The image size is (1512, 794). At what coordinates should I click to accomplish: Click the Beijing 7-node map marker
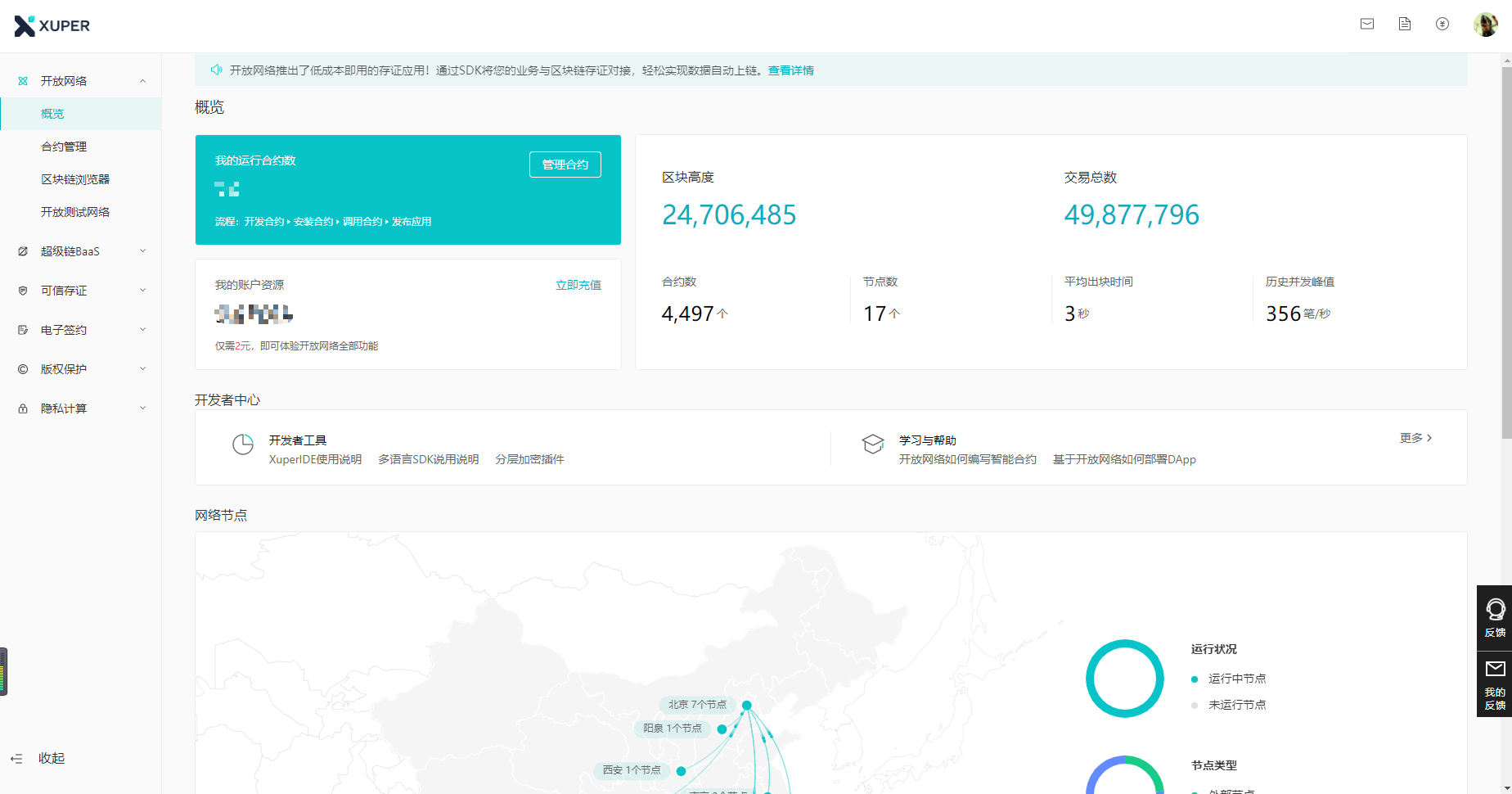[x=746, y=705]
